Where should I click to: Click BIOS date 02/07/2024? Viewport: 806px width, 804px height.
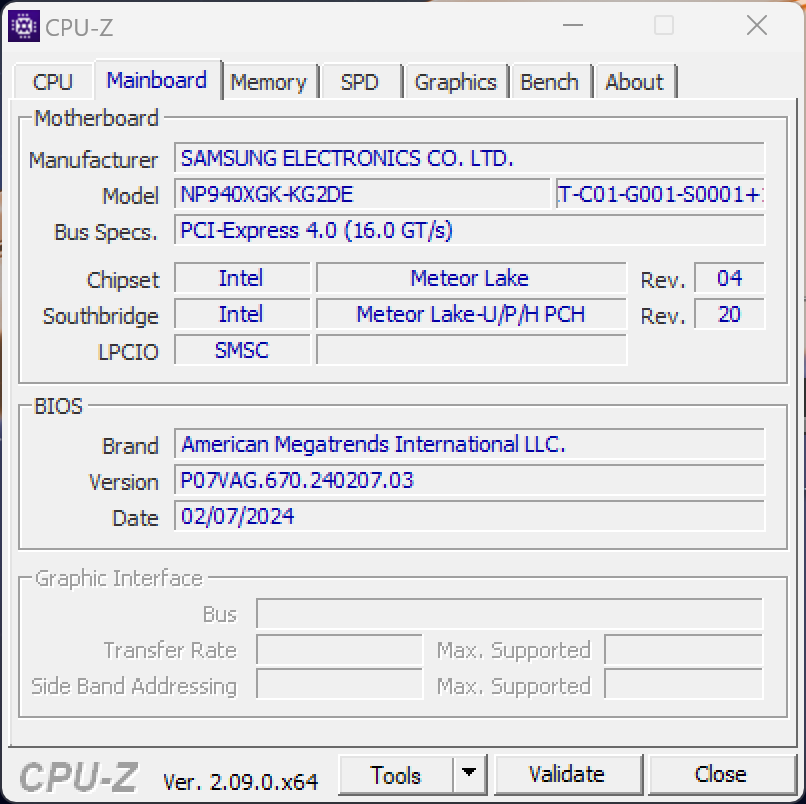coord(469,516)
